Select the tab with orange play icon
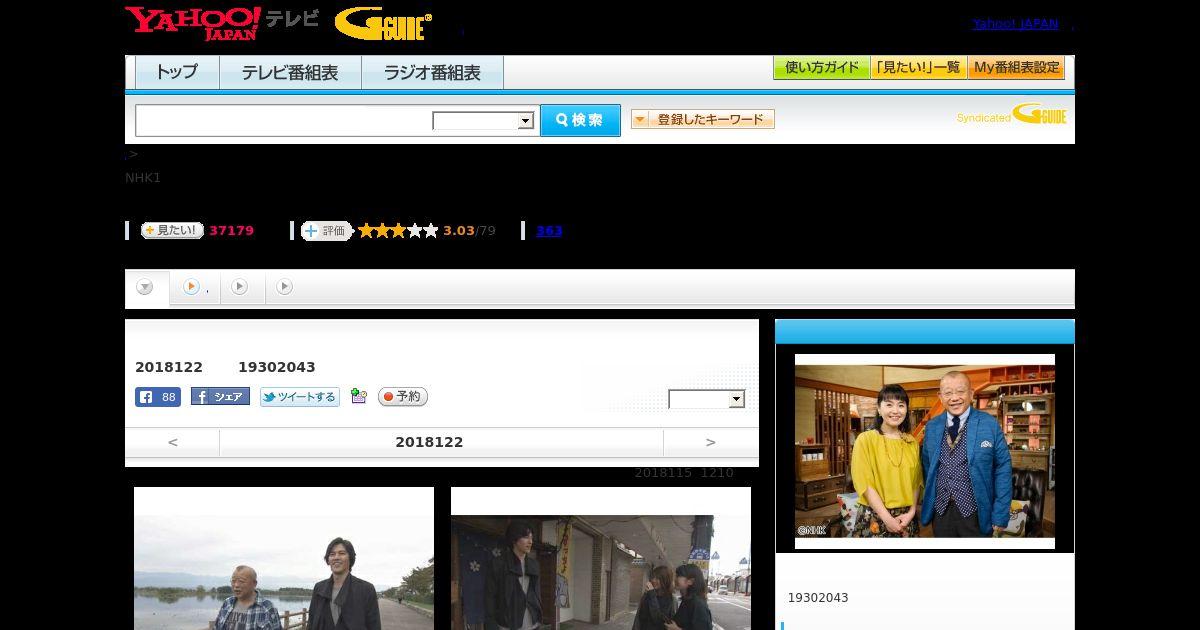Image resolution: width=1200 pixels, height=630 pixels. tap(194, 287)
